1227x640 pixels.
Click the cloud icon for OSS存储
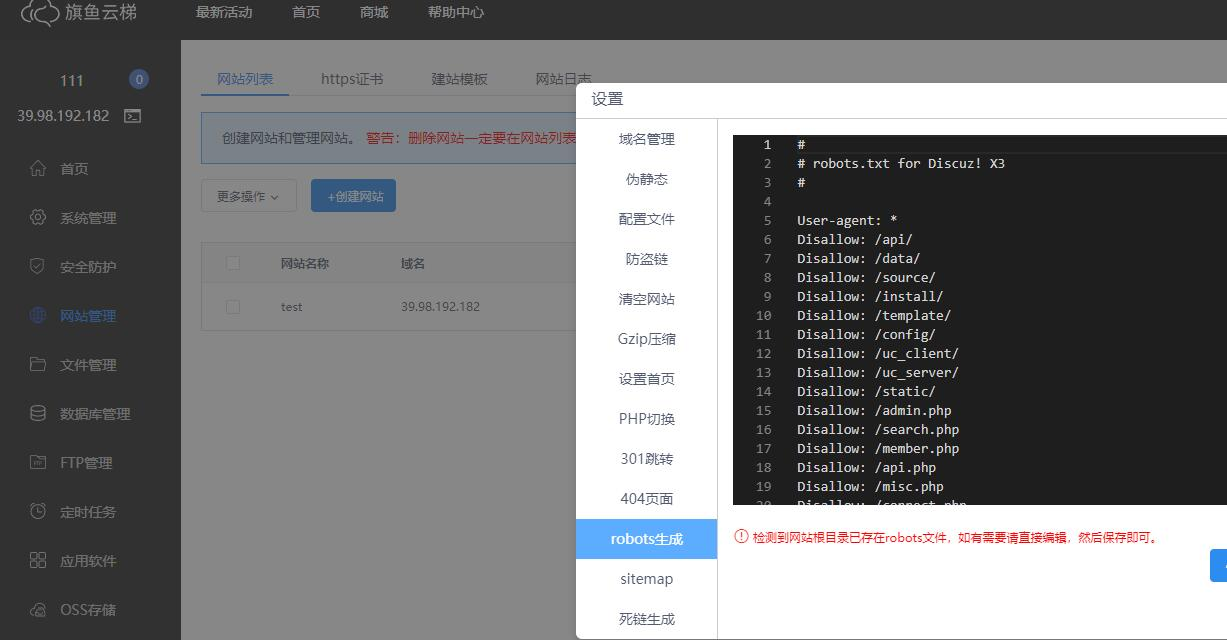(38, 609)
